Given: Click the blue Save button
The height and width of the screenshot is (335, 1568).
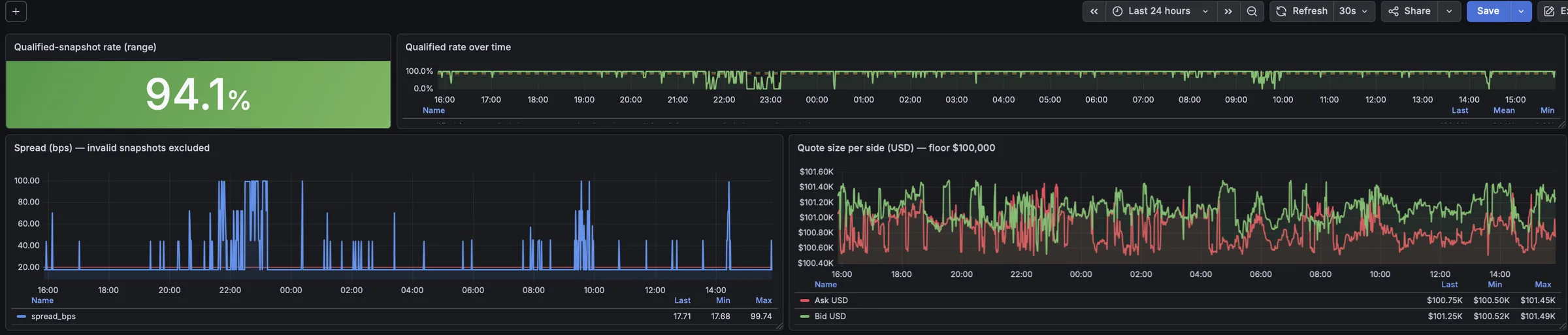Looking at the screenshot, I should click(1488, 11).
